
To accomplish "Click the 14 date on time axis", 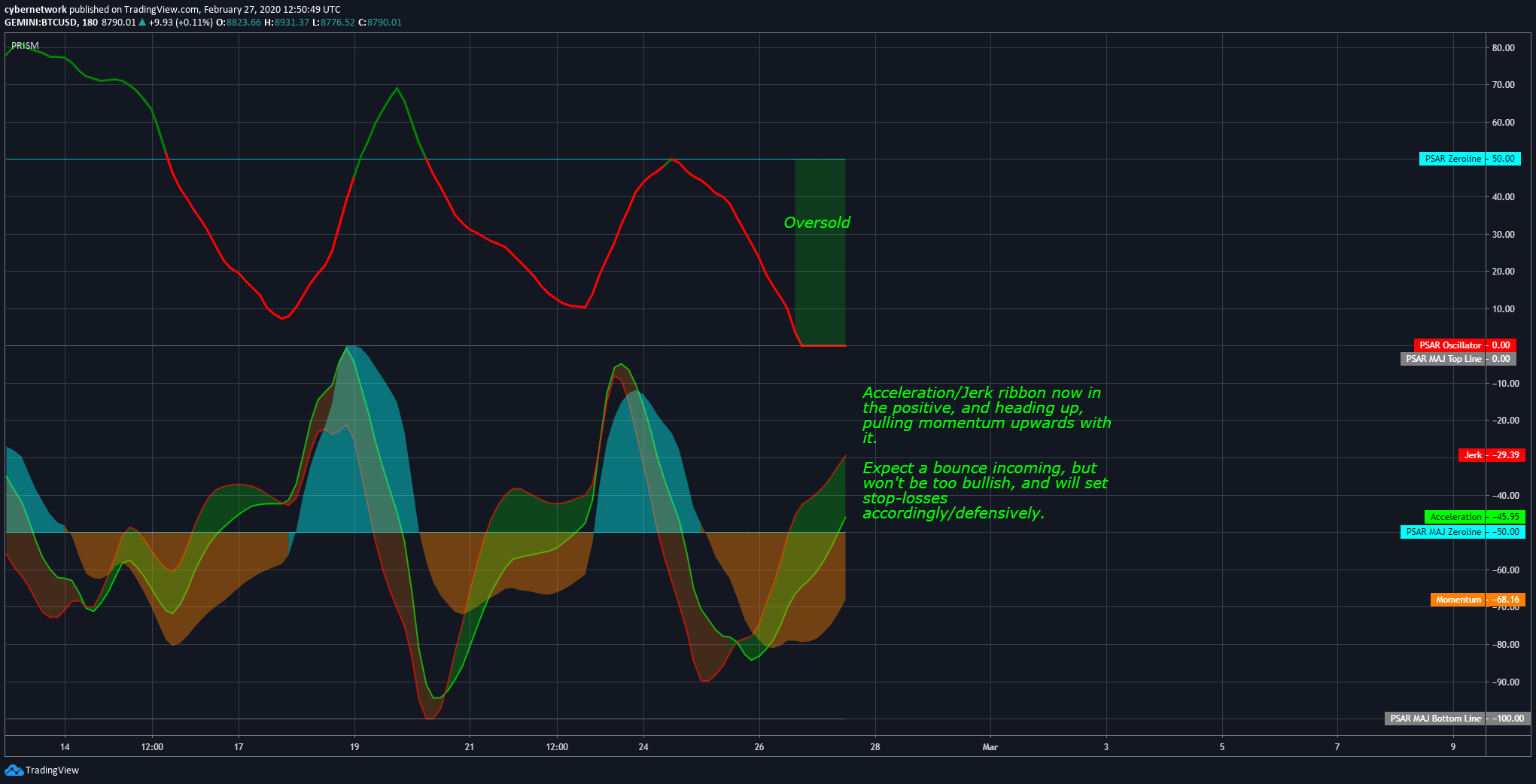I will click(x=65, y=747).
